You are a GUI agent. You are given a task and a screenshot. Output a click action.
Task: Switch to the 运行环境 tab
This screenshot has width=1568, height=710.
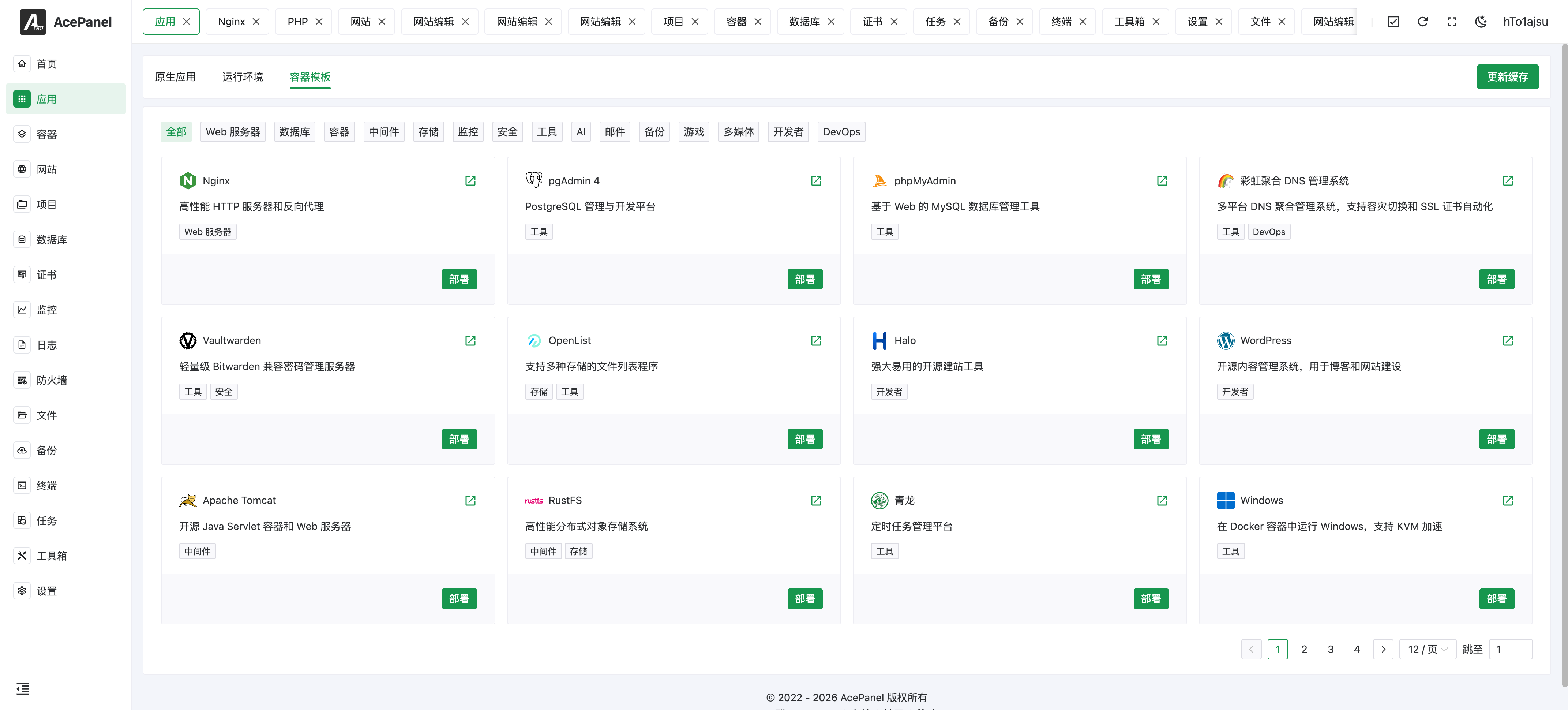(x=242, y=77)
